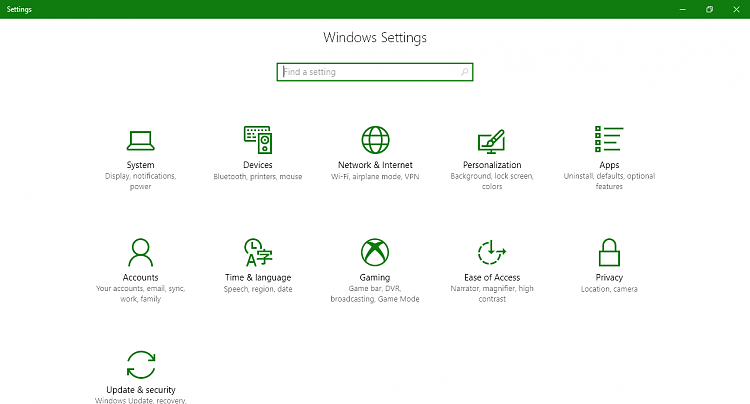The image size is (750, 404).
Task: Click the Windows Settings heading
Action: pos(375,37)
